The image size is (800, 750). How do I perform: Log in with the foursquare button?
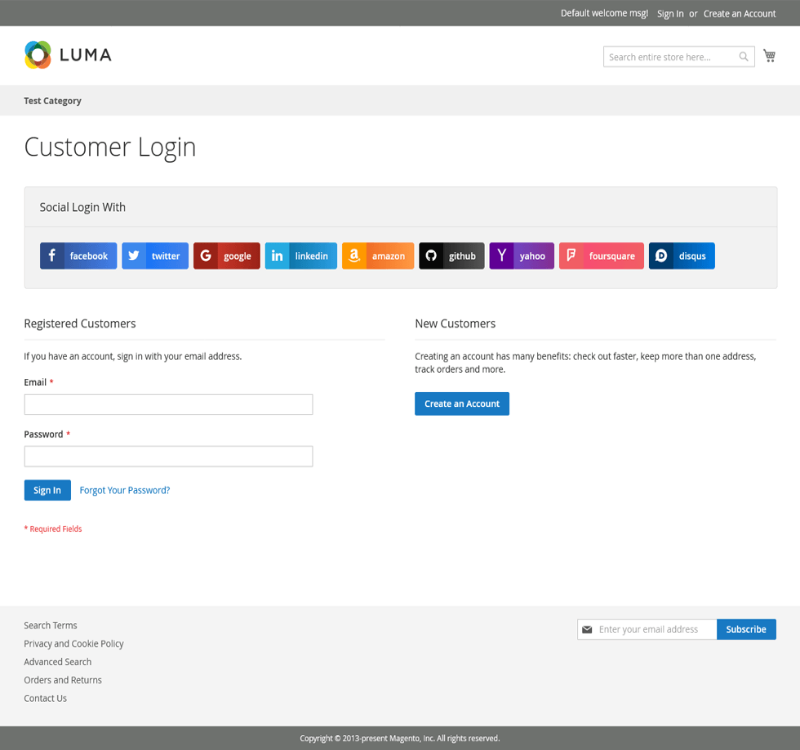pos(601,256)
